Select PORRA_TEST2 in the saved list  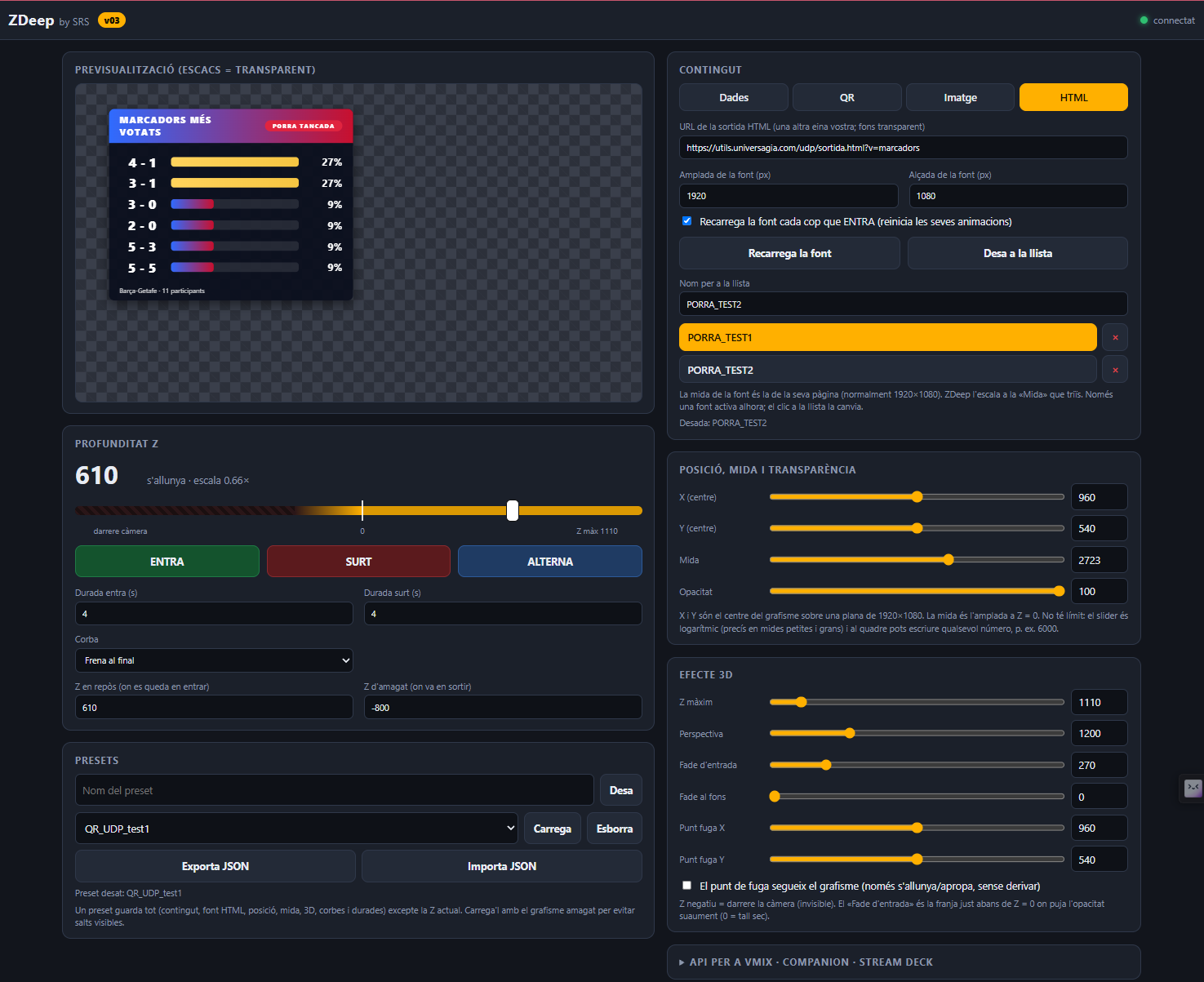[x=888, y=370]
